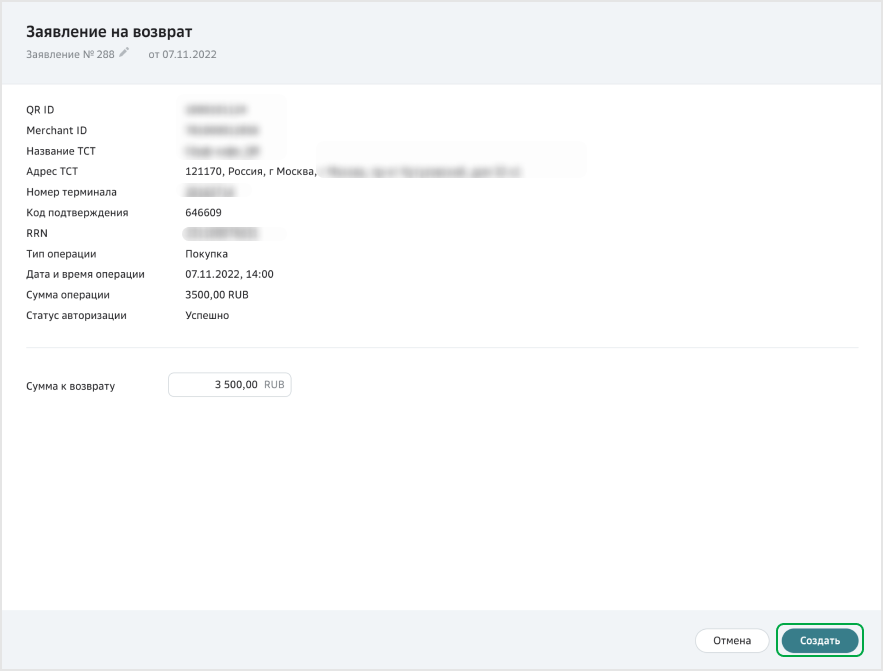The height and width of the screenshot is (671, 883).
Task: Click the Статус авторизации label
Action: click(76, 316)
